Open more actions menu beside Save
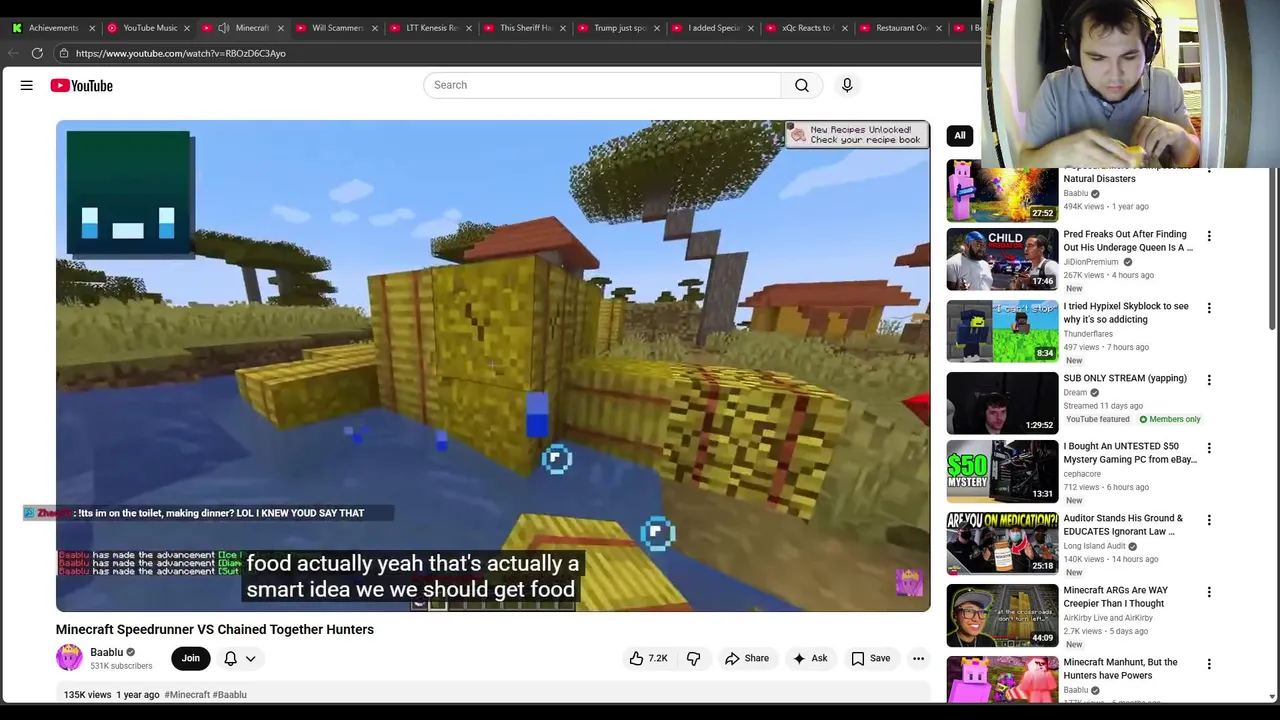Viewport: 1280px width, 720px height. (918, 658)
